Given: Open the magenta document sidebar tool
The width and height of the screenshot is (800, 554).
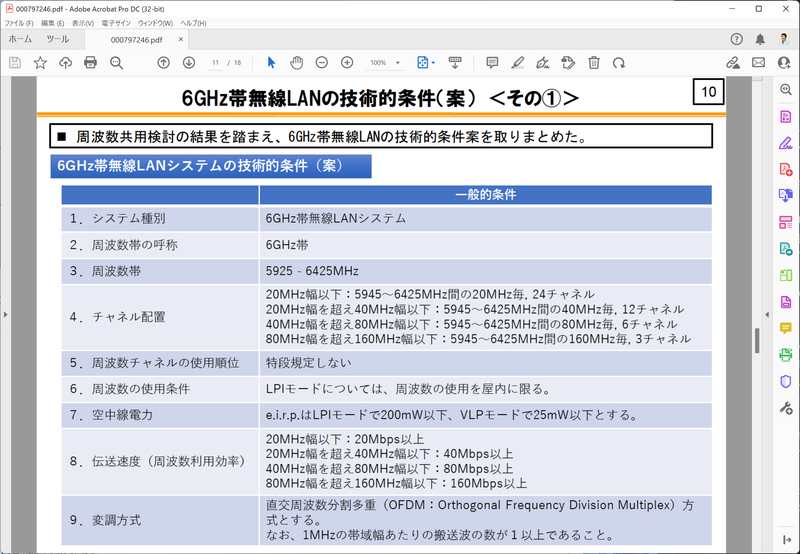Looking at the screenshot, I should (786, 301).
